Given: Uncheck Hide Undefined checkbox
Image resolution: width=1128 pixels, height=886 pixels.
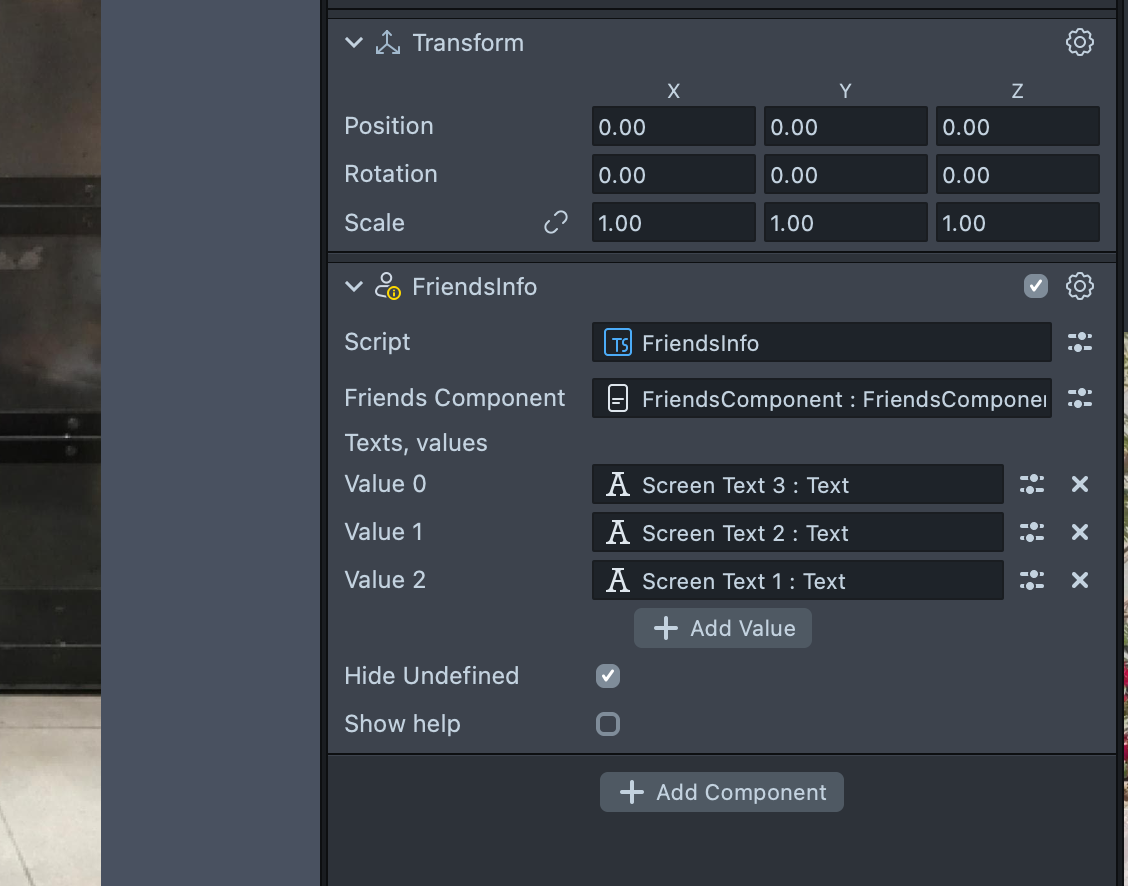Looking at the screenshot, I should click(x=607, y=676).
